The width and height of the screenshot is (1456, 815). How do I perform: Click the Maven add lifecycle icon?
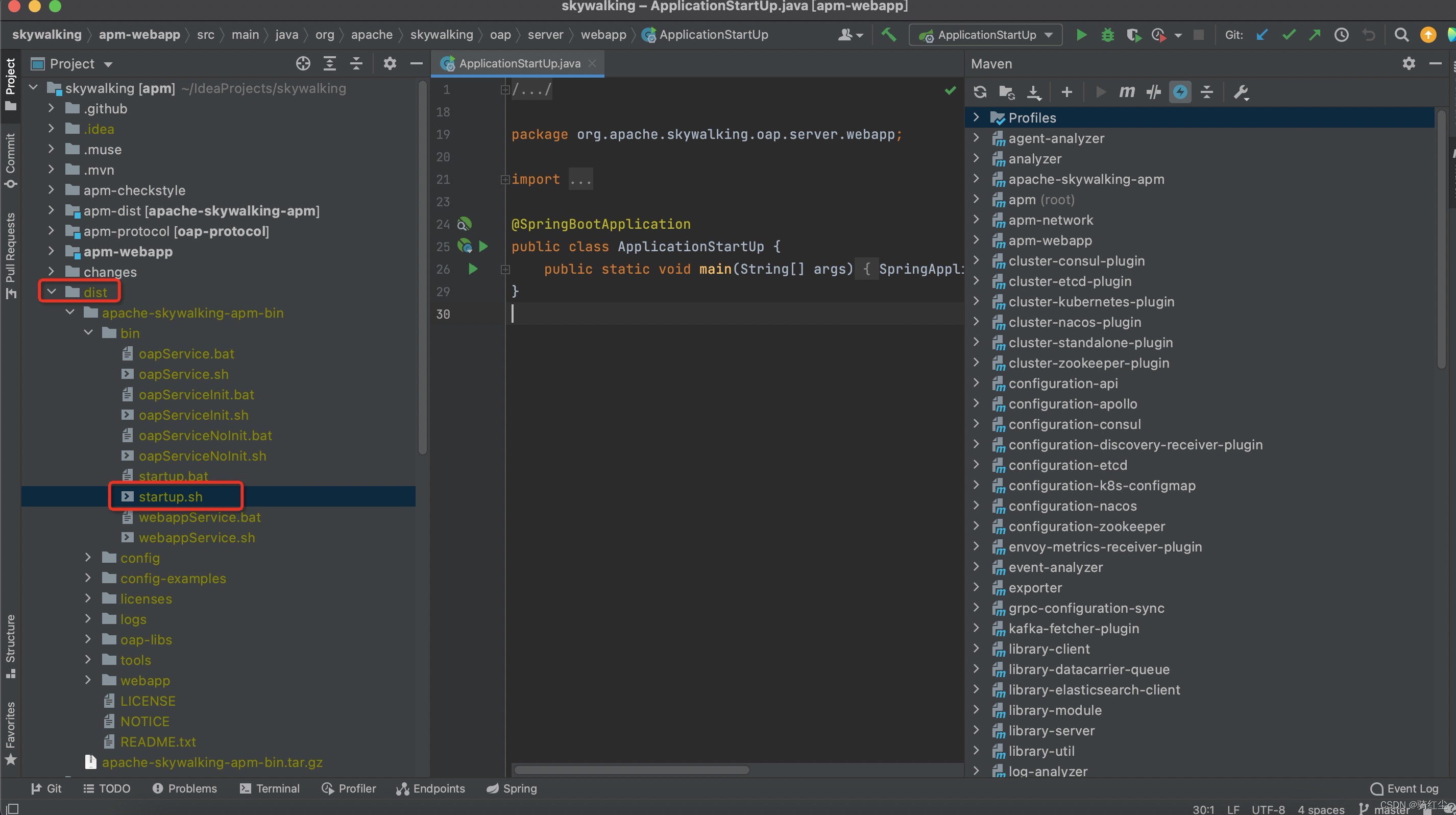pyautogui.click(x=1066, y=92)
